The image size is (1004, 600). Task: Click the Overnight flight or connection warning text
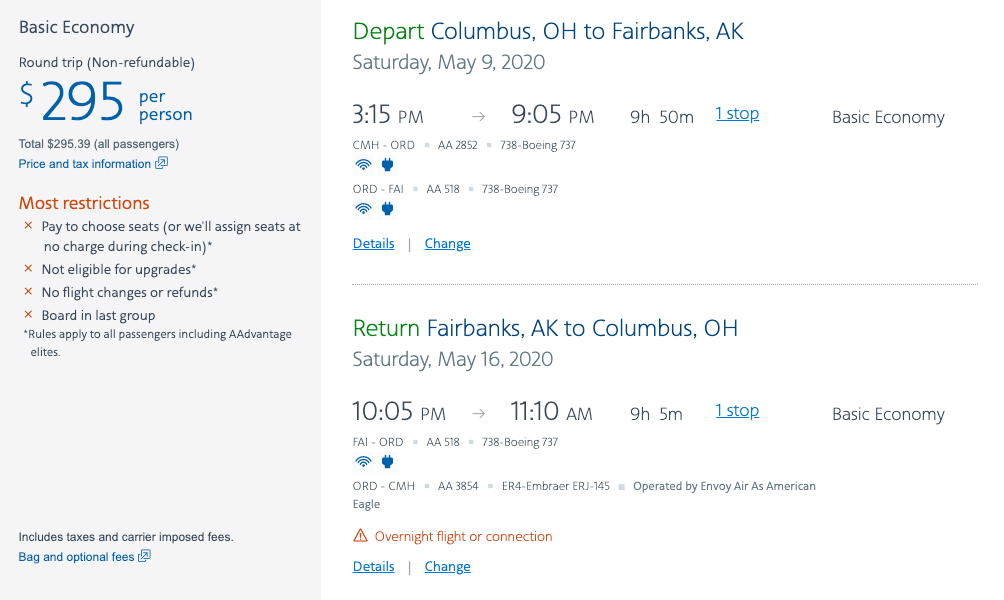point(463,537)
